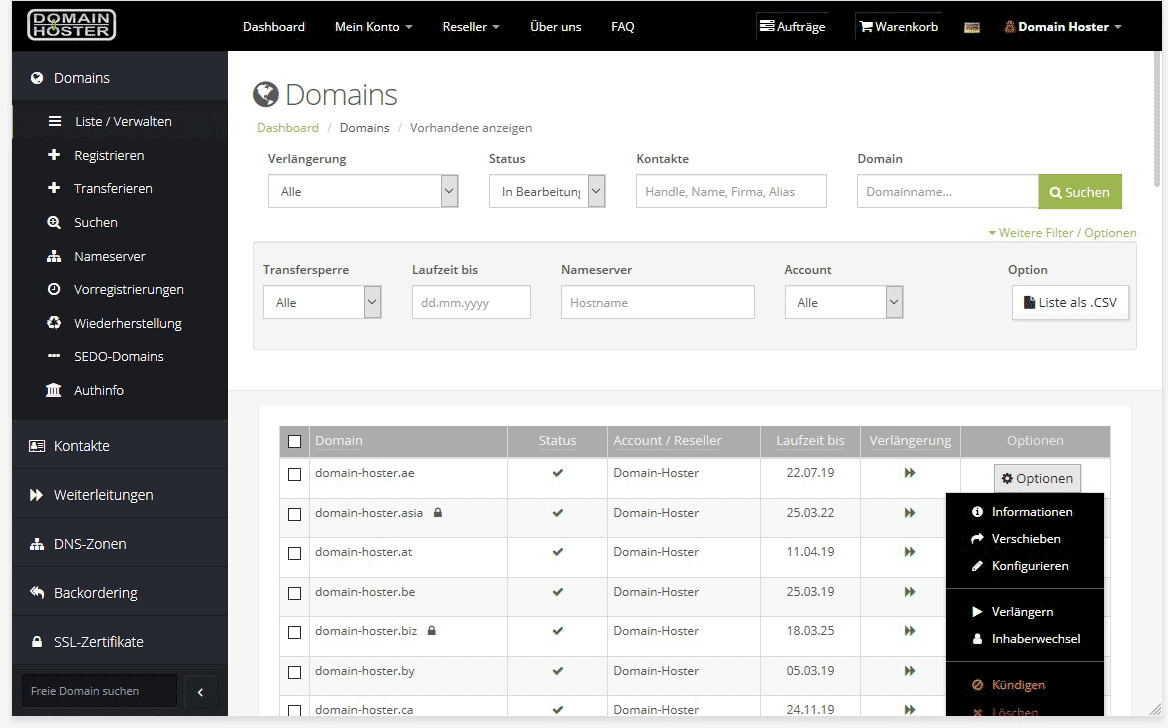Open Über uns in top navigation

(555, 27)
